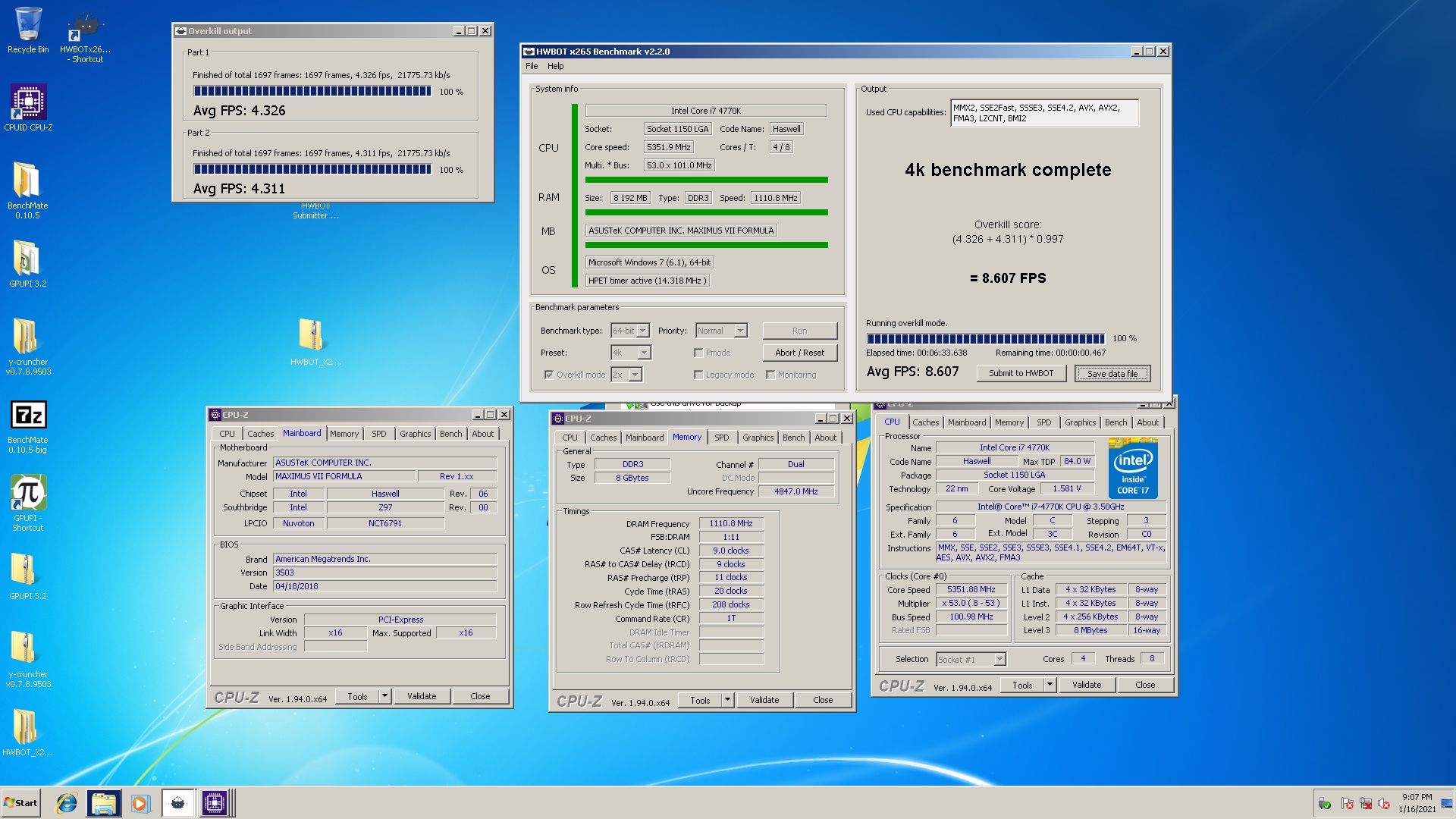Open HWBOT_X2 zip icon at bottom left

click(x=28, y=733)
